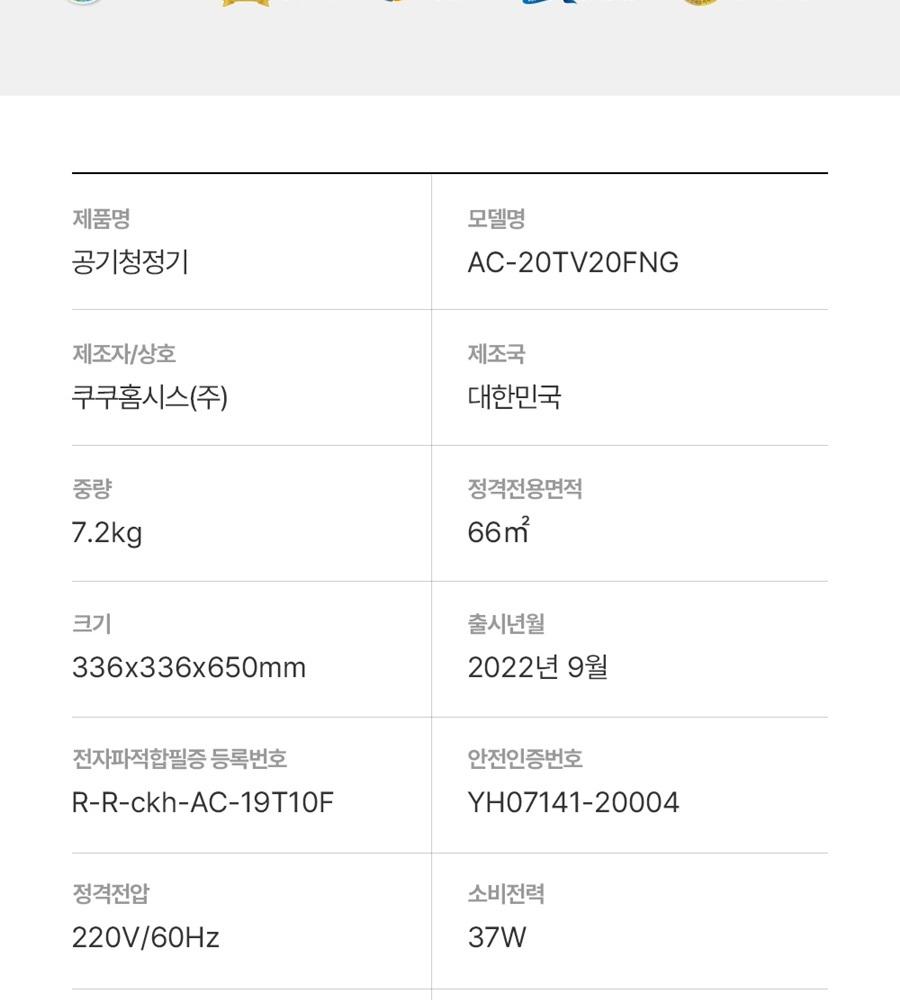Click the power consumption 37W value
This screenshot has width=900, height=1000.
pyautogui.click(x=497, y=938)
